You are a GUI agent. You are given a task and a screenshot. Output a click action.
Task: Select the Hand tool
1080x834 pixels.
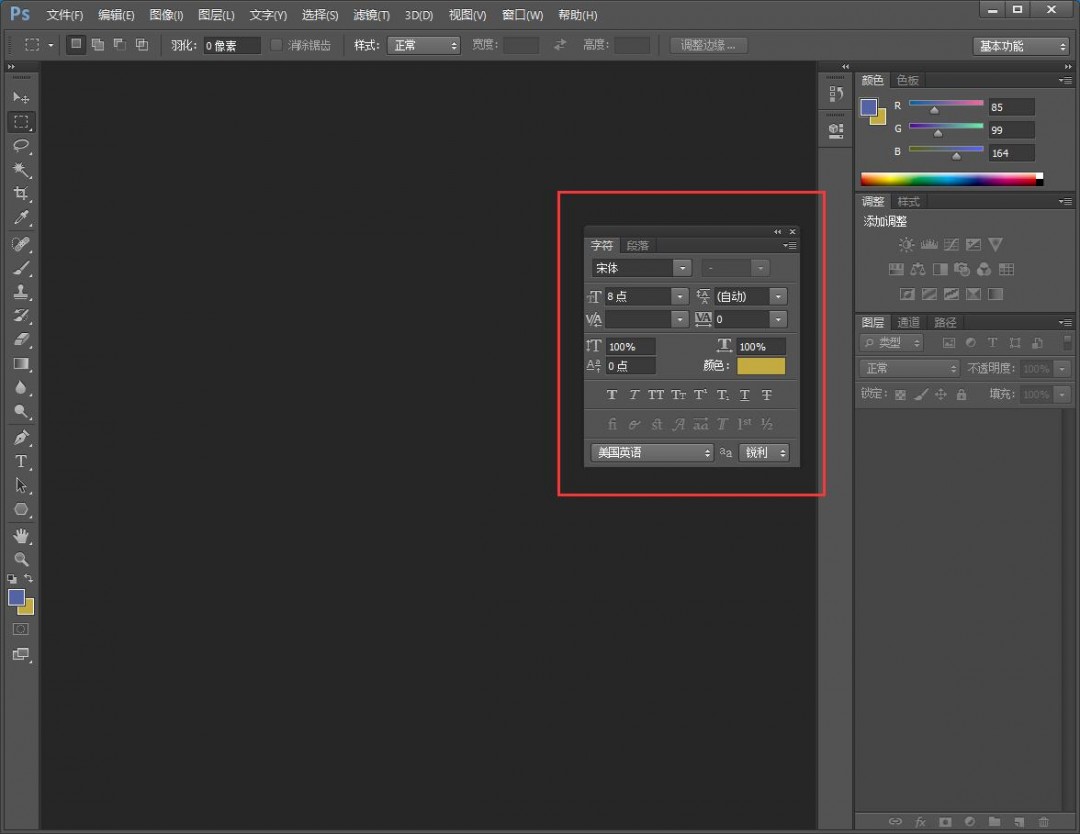tap(21, 536)
